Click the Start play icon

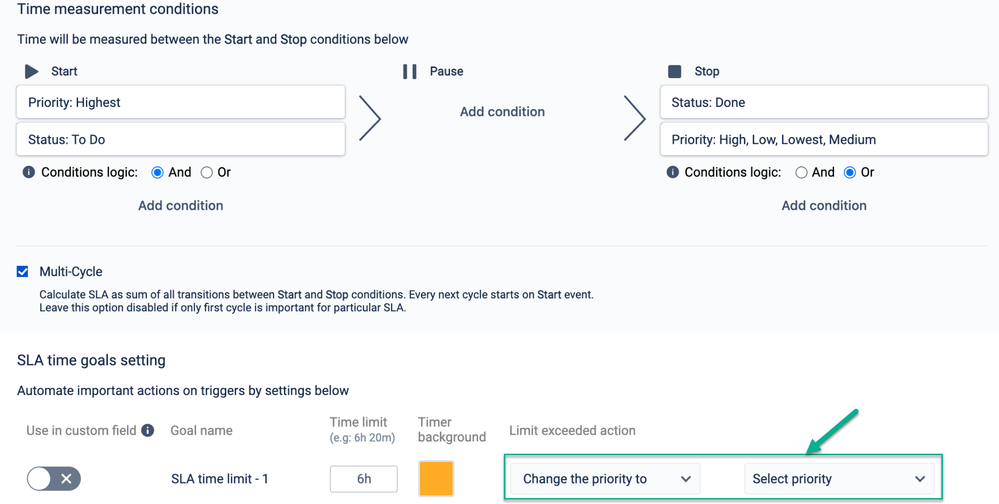pos(32,71)
